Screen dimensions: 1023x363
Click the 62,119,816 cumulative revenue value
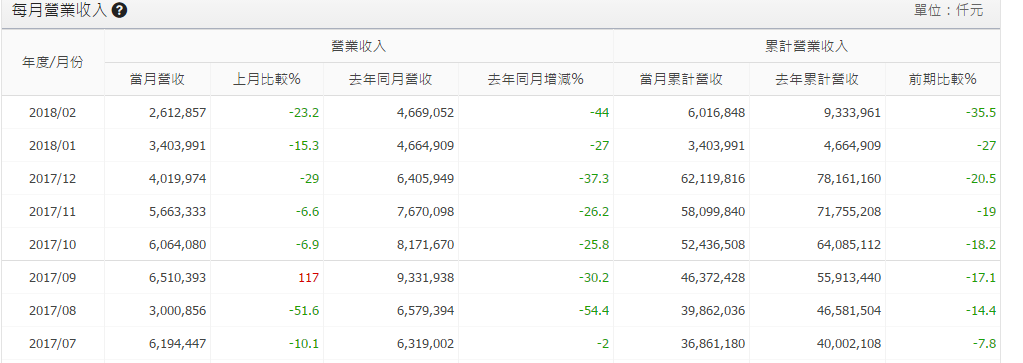pyautogui.click(x=713, y=179)
